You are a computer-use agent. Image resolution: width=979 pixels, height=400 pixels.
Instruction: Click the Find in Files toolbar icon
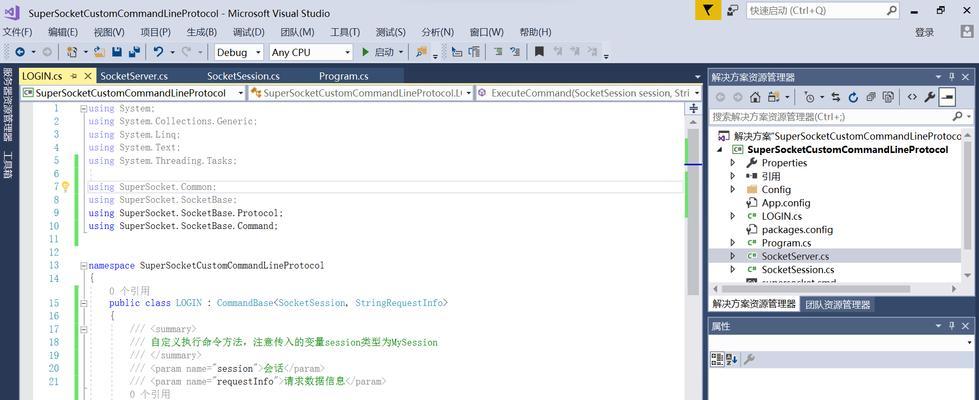(421, 52)
